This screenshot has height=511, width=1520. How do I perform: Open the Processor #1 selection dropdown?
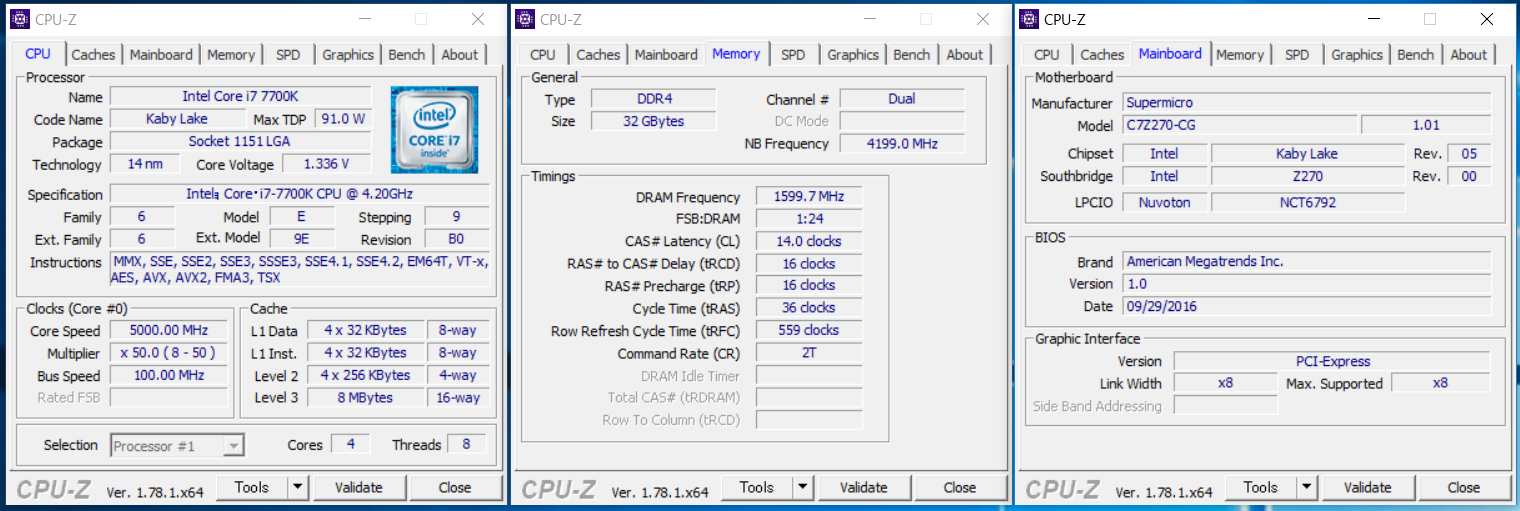pos(177,446)
